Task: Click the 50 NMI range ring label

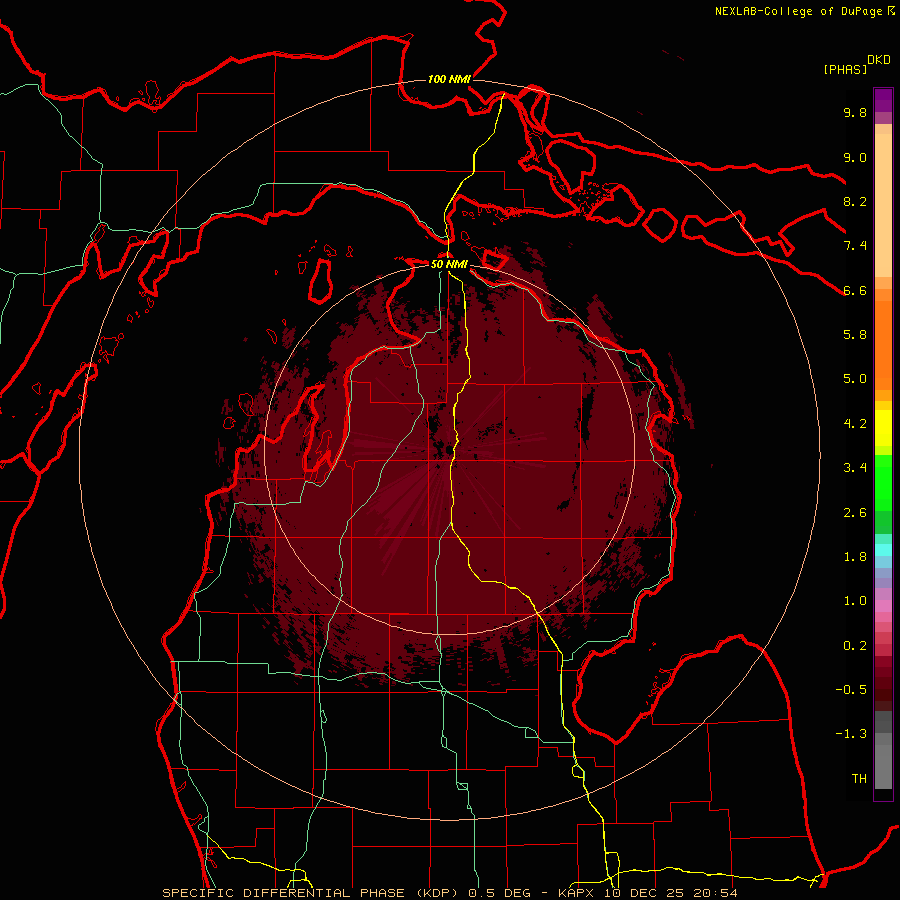Action: [x=449, y=264]
